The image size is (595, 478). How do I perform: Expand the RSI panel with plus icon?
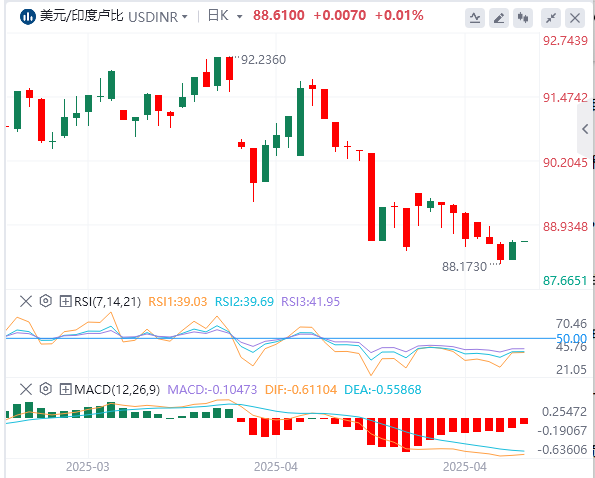pyautogui.click(x=66, y=302)
